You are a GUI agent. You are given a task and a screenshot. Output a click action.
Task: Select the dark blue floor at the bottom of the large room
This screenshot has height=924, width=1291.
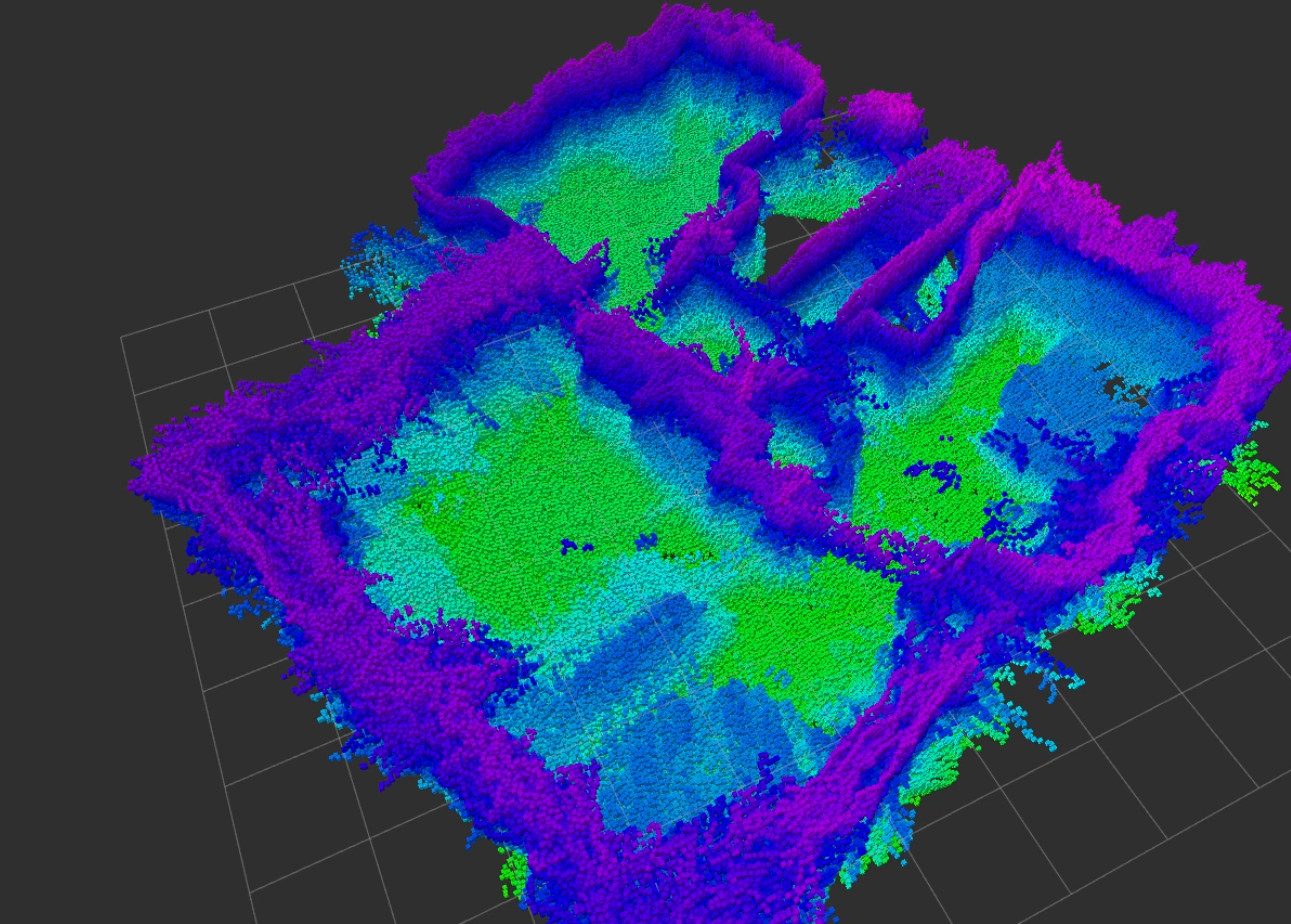[660, 760]
